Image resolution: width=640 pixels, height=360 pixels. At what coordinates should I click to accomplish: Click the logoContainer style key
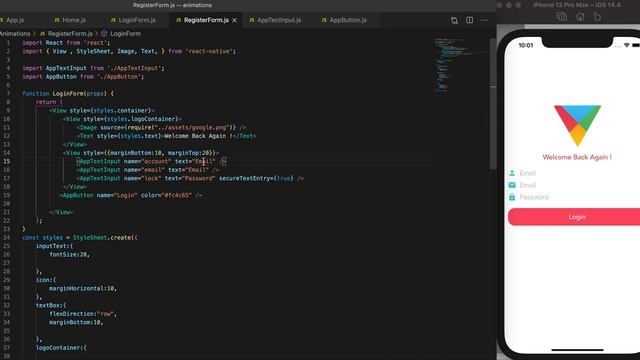point(61,348)
